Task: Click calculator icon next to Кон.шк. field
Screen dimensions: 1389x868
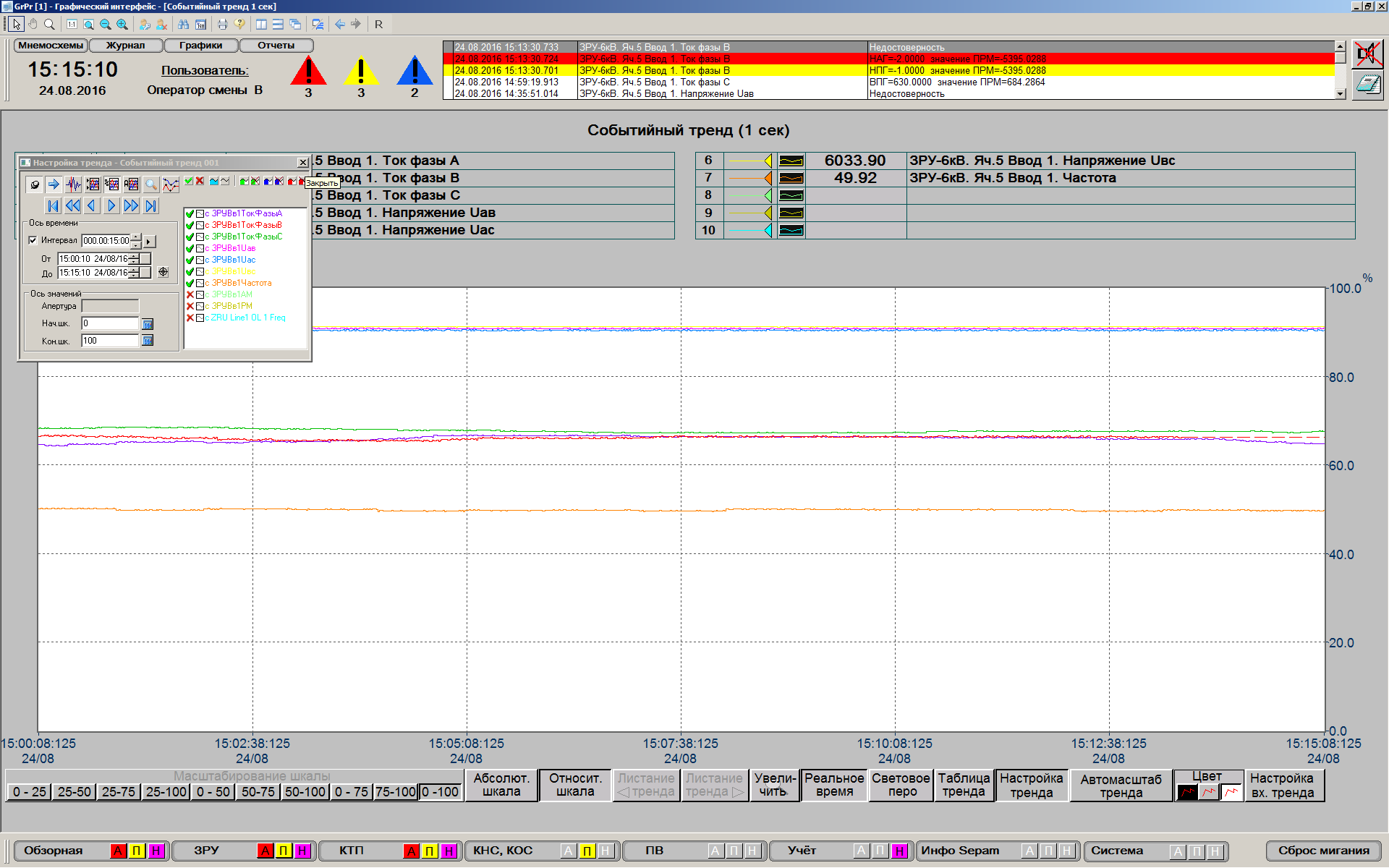Action: coord(148,341)
